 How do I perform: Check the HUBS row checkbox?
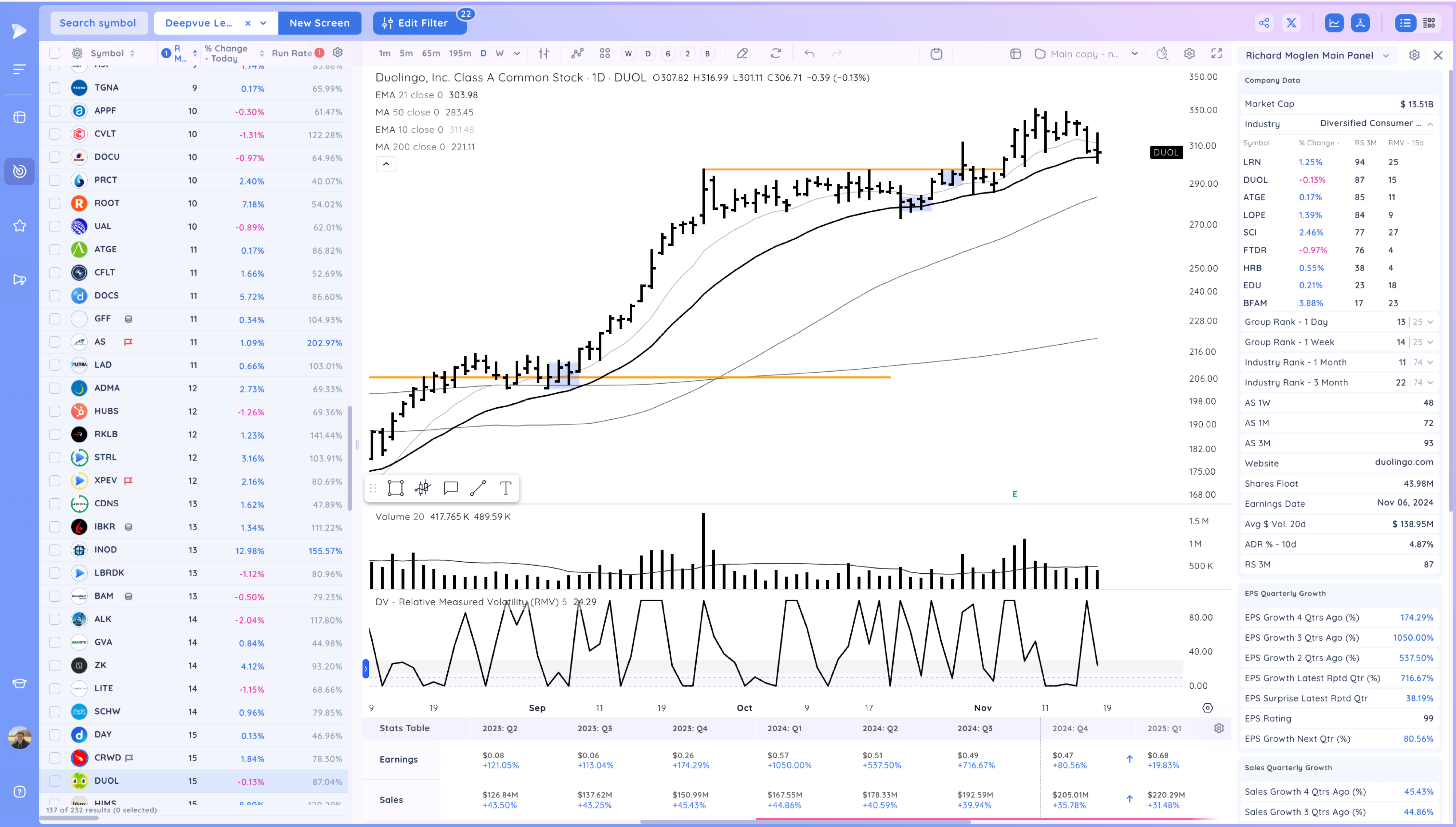point(55,411)
